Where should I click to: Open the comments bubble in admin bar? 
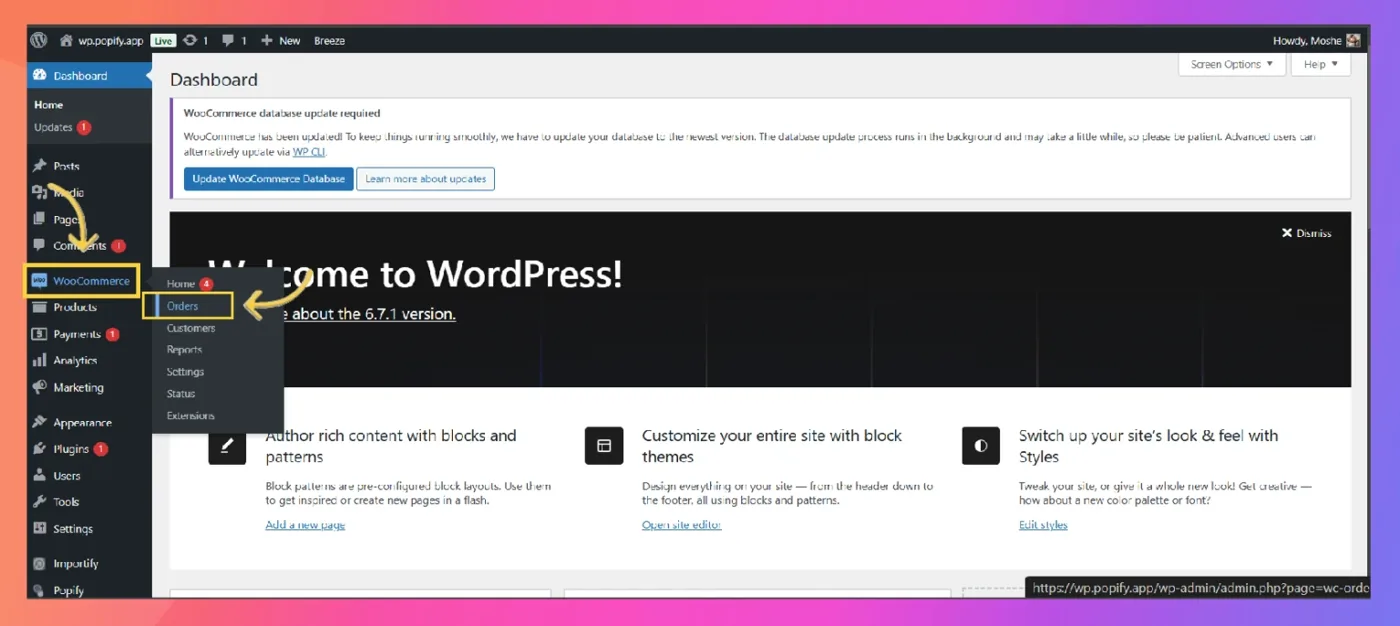click(228, 41)
